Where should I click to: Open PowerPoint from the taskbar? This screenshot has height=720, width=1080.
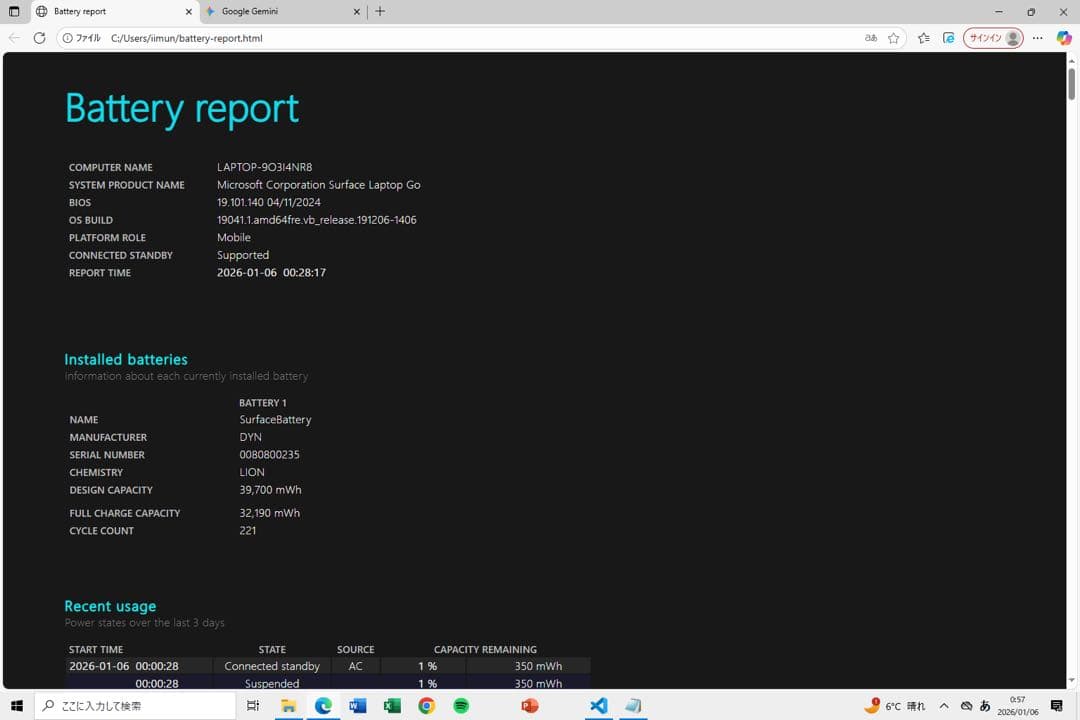coord(529,706)
